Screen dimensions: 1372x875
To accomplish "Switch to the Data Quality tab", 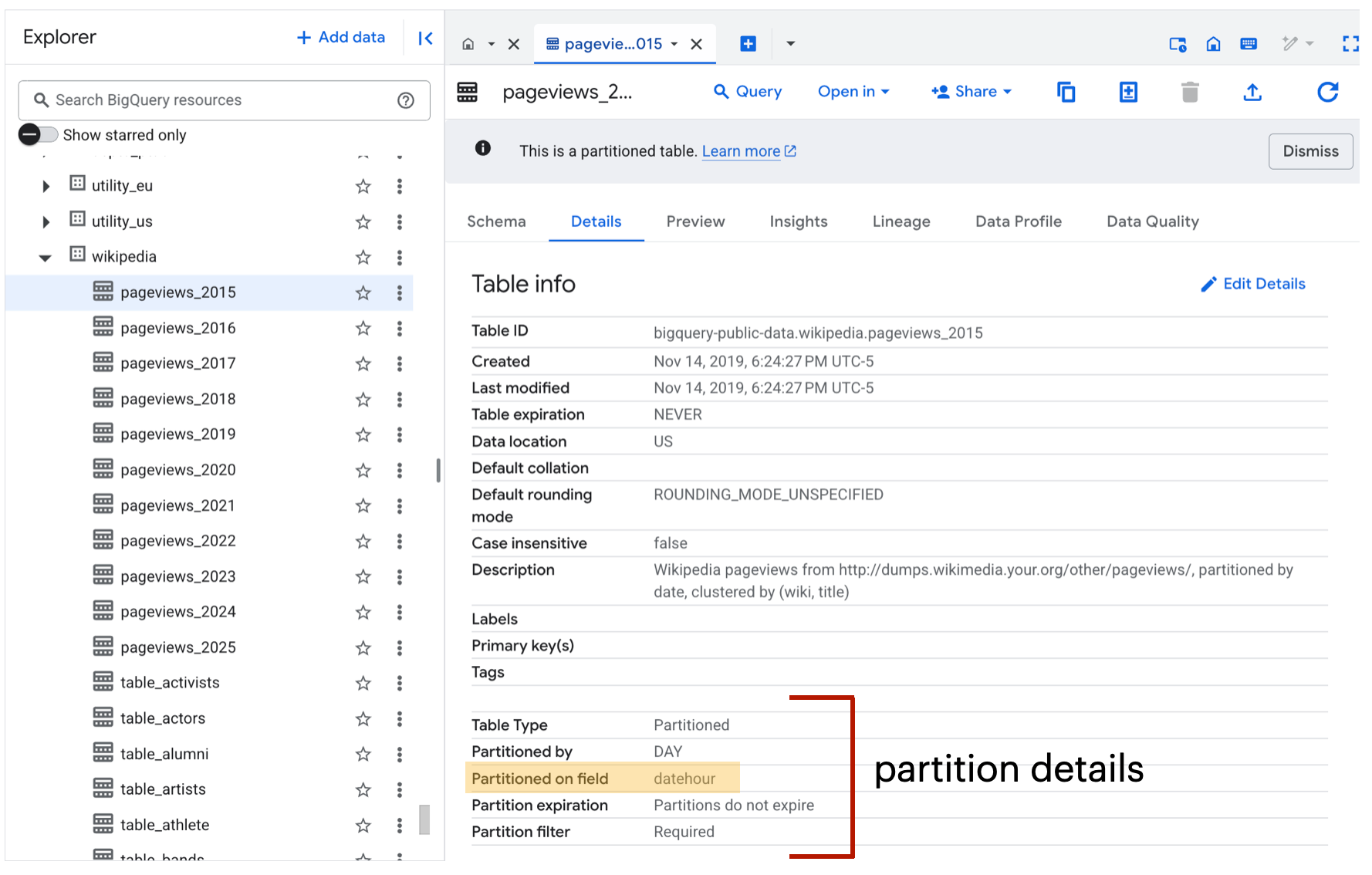I will click(1153, 222).
